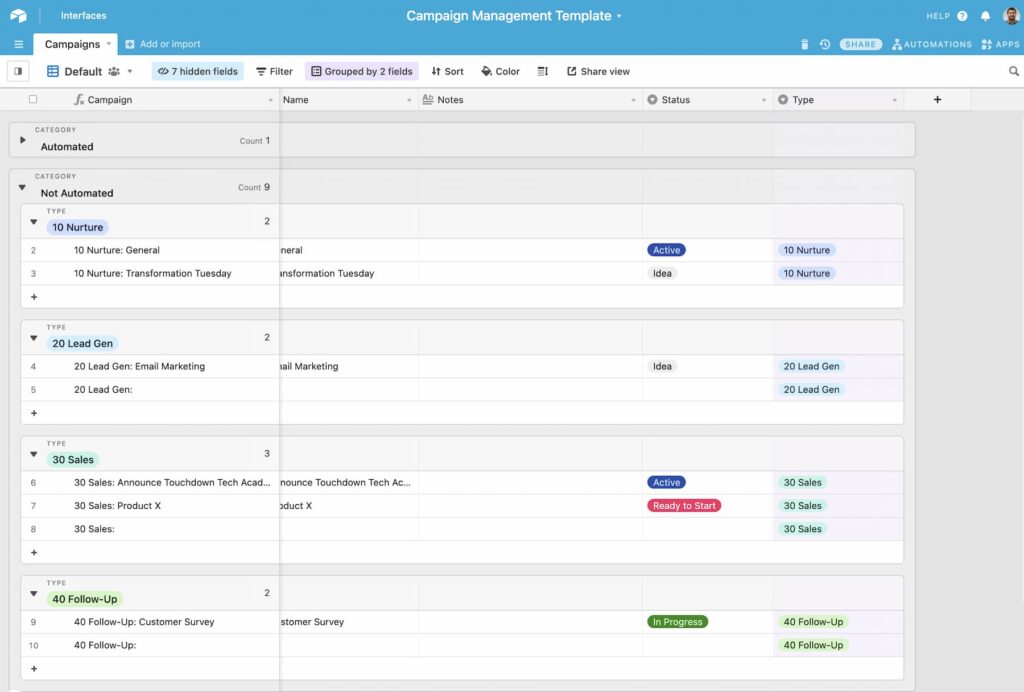Open the Color settings

click(x=499, y=71)
